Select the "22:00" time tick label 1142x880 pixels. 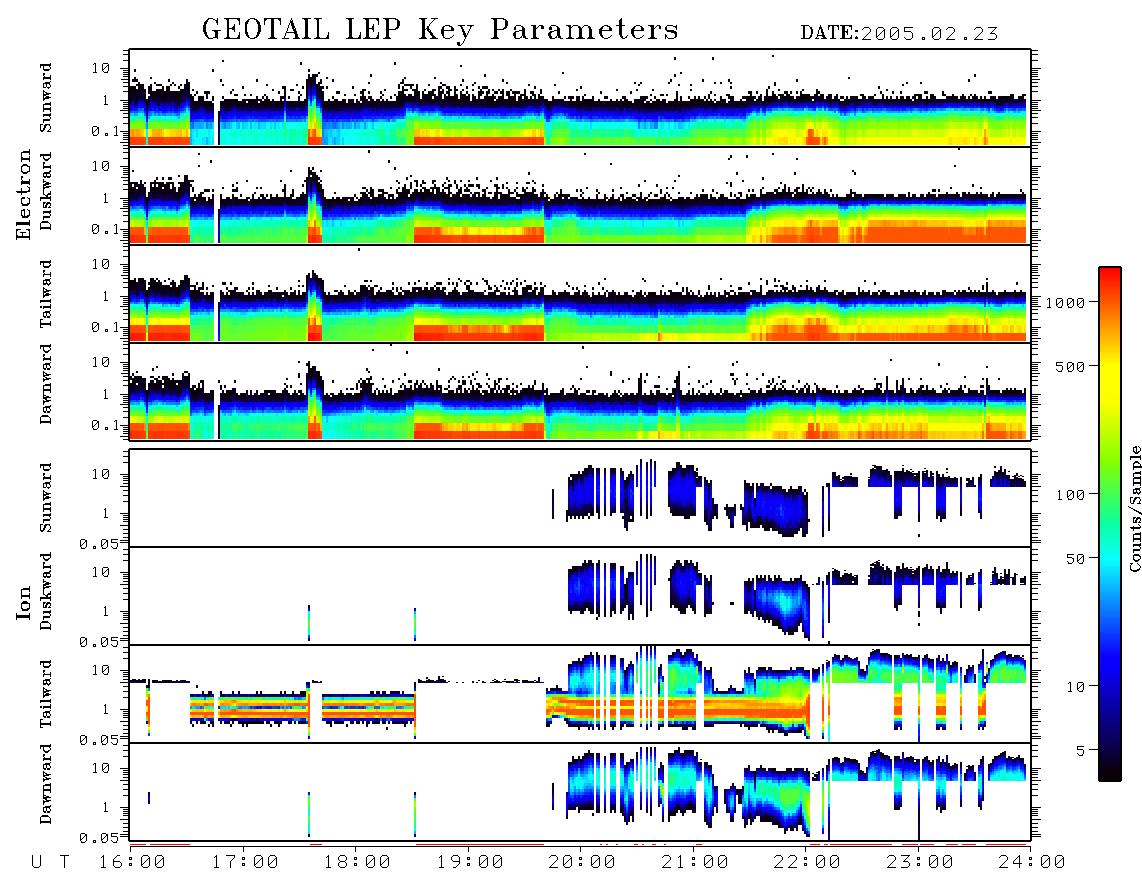click(x=807, y=863)
